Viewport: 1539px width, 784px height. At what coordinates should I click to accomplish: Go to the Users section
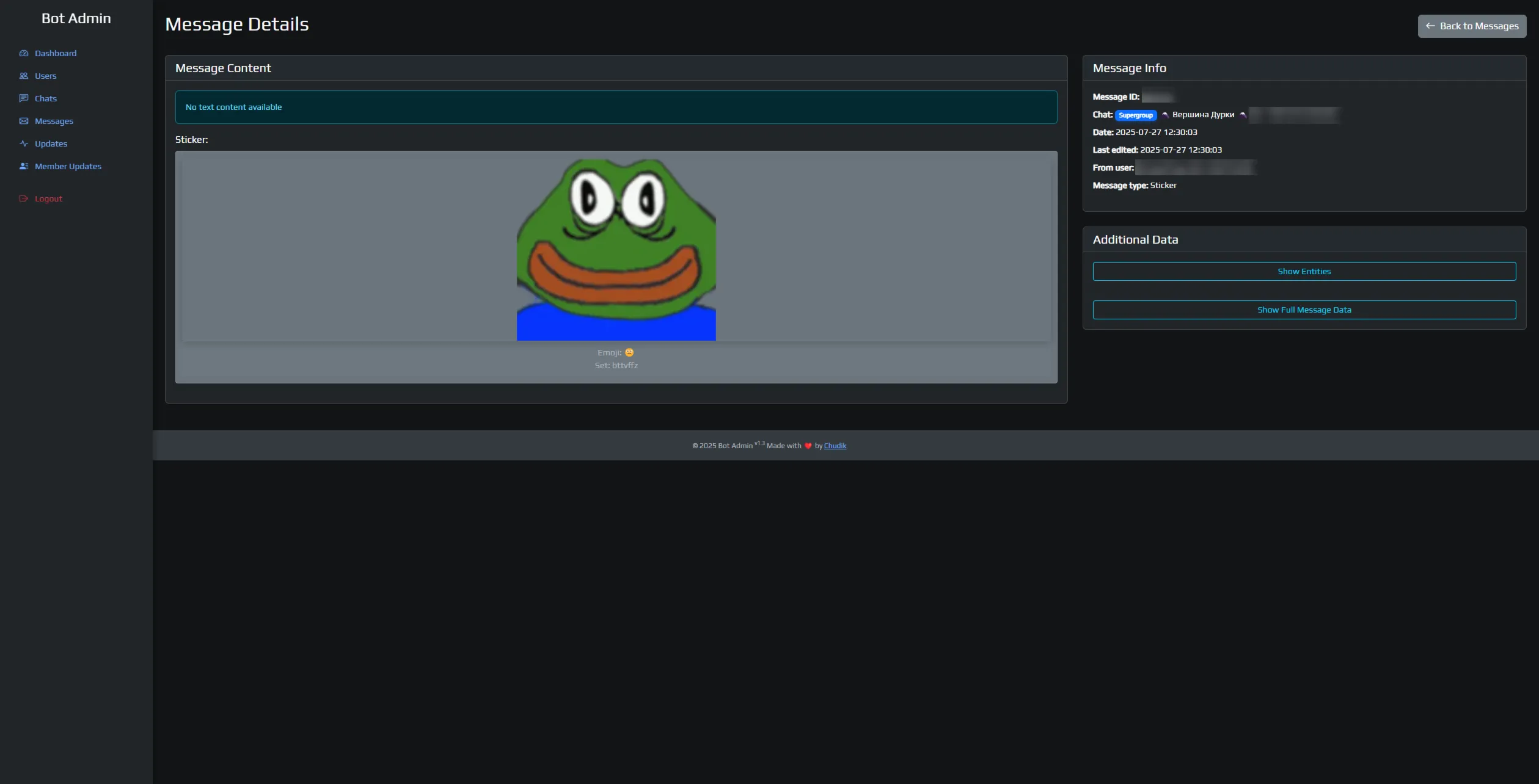click(x=45, y=76)
